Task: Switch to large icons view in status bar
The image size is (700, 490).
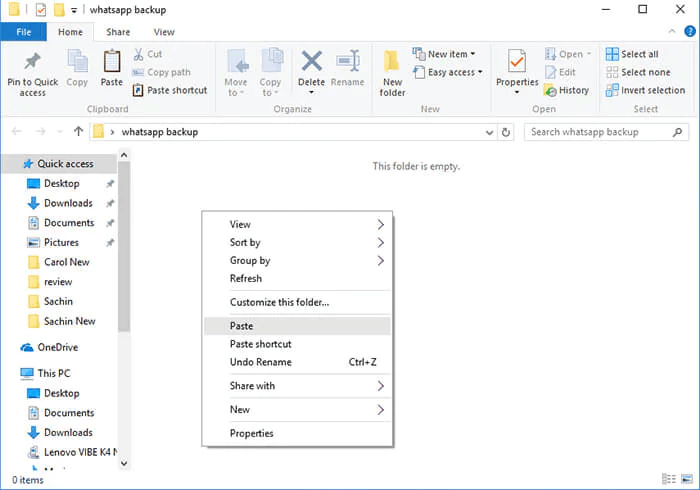Action: click(688, 479)
